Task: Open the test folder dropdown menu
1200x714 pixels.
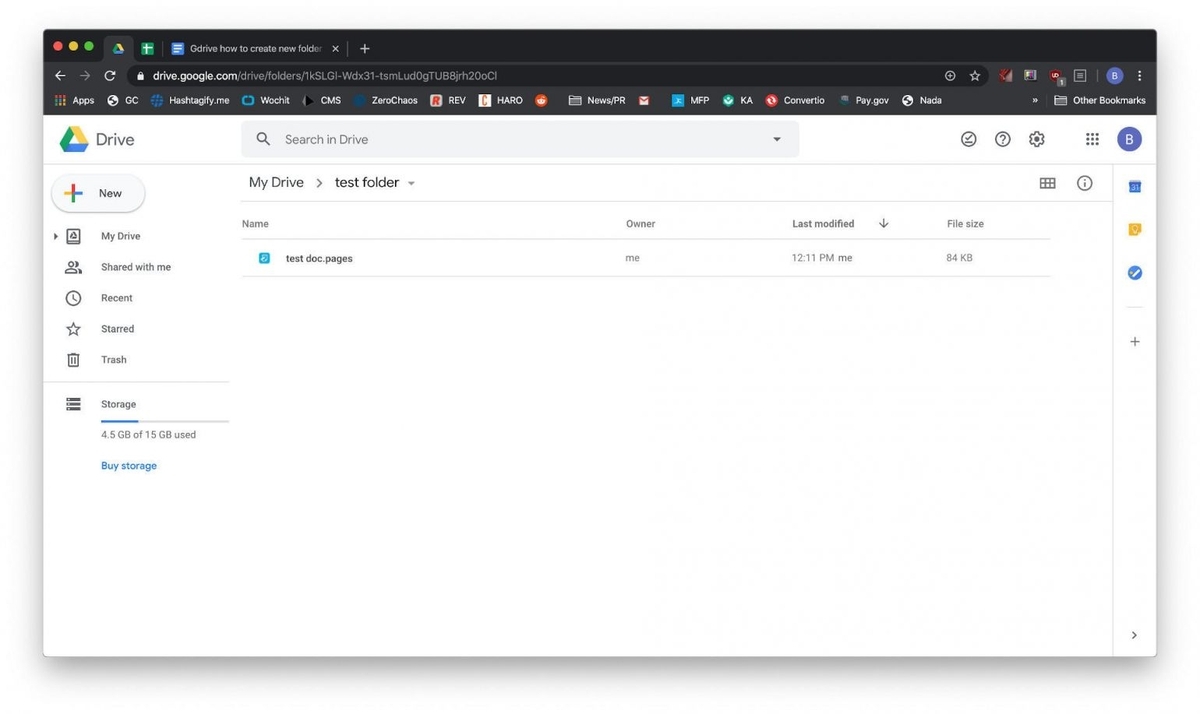Action: [411, 182]
